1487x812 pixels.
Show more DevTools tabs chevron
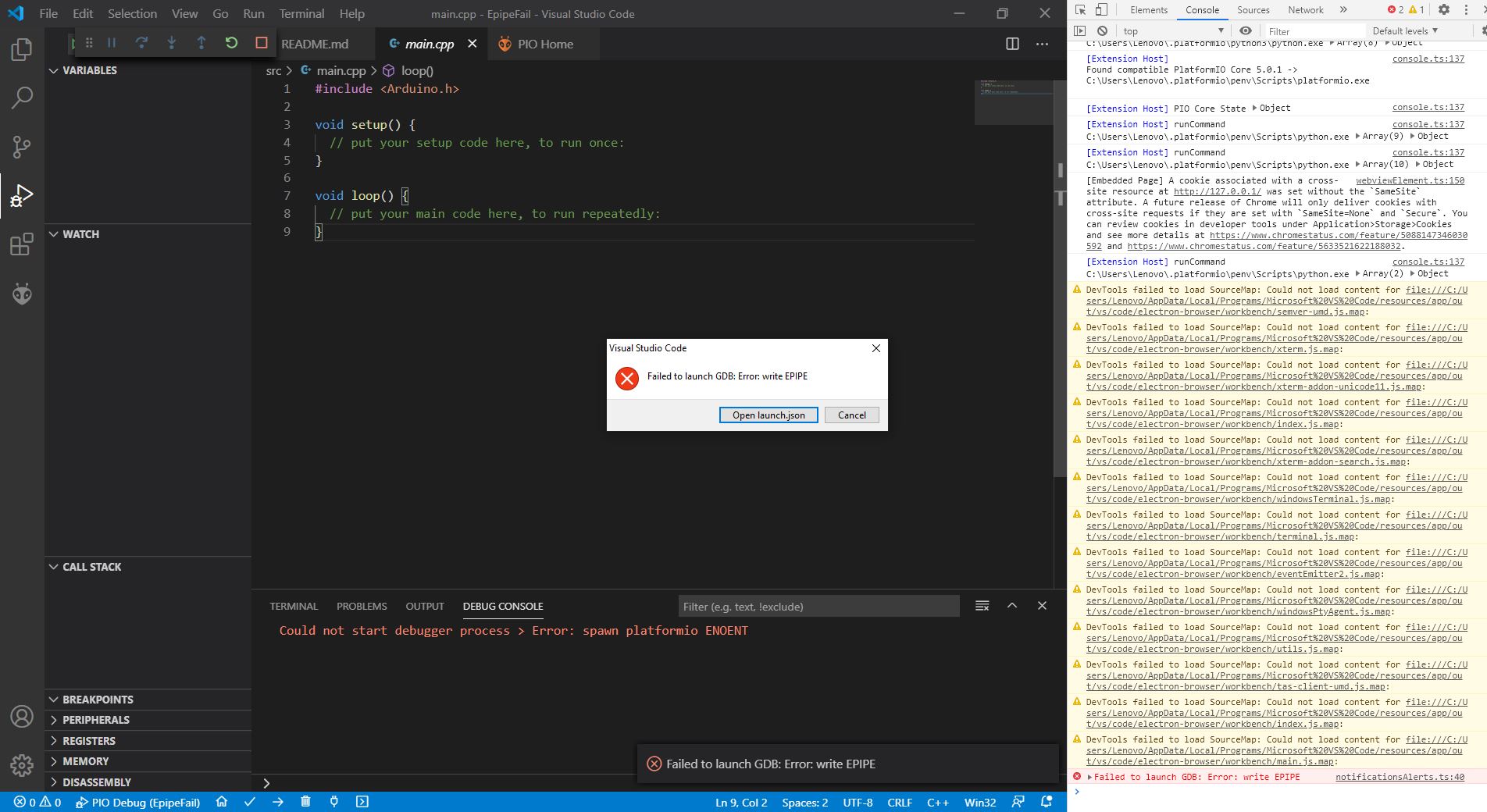1343,10
